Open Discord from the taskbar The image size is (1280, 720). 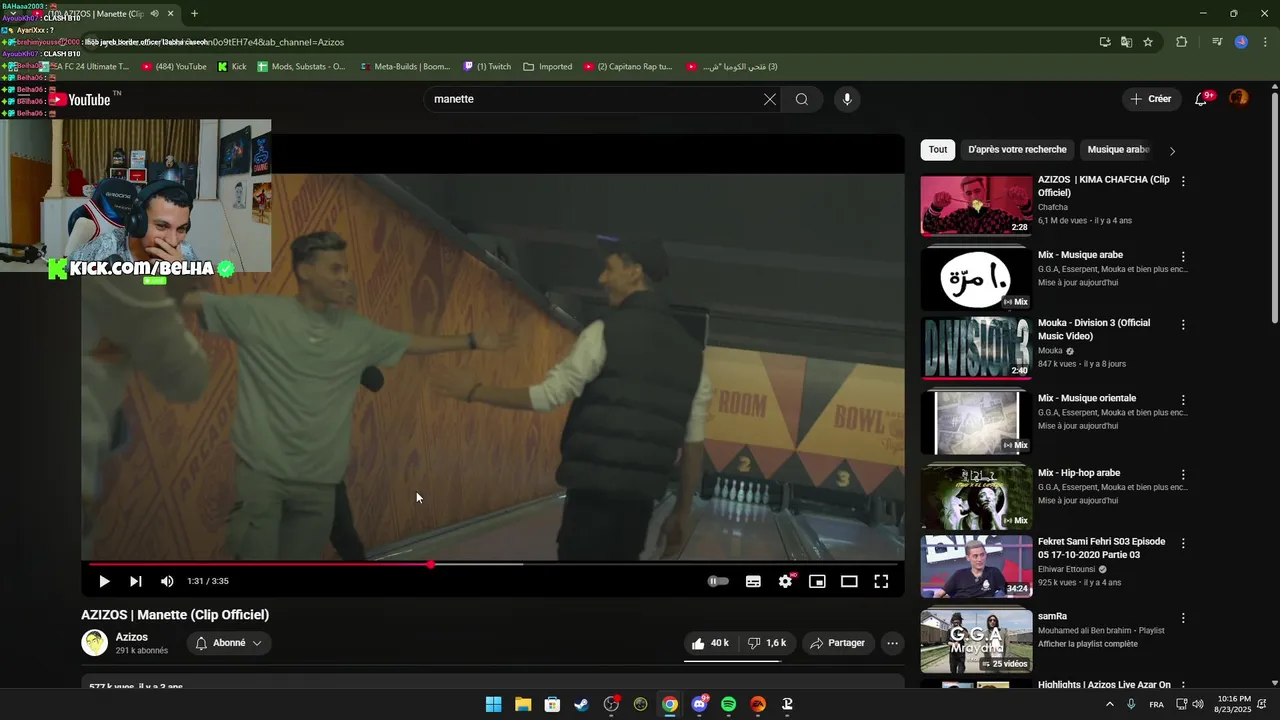pos(700,704)
